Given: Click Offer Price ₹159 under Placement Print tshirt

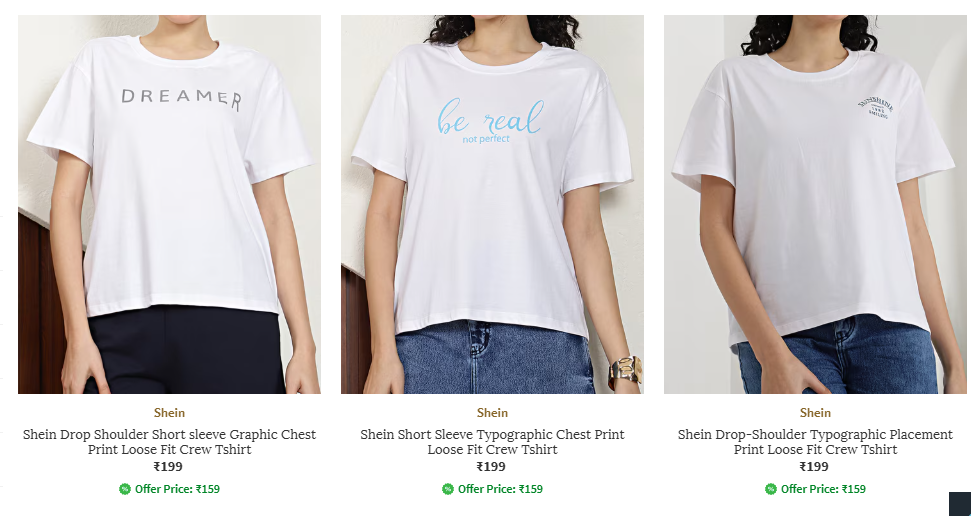Looking at the screenshot, I should pyautogui.click(x=823, y=489).
